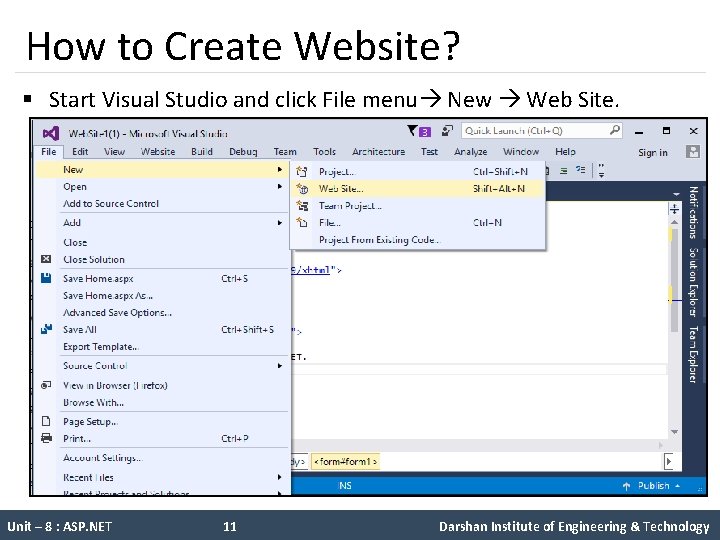Image resolution: width=720 pixels, height=540 pixels.
Task: Click the Sign in link
Action: [x=652, y=152]
